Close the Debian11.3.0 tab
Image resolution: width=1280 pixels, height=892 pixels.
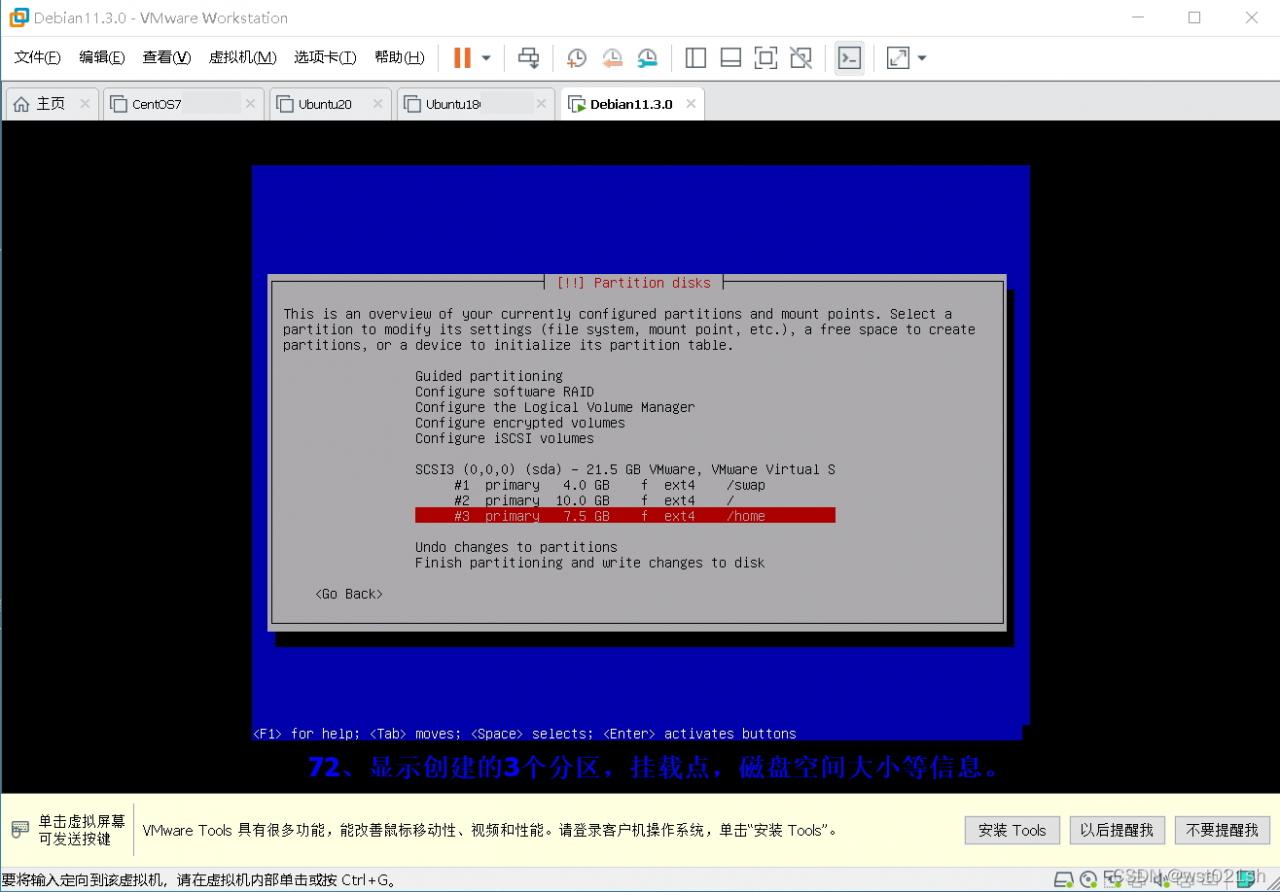(x=690, y=104)
